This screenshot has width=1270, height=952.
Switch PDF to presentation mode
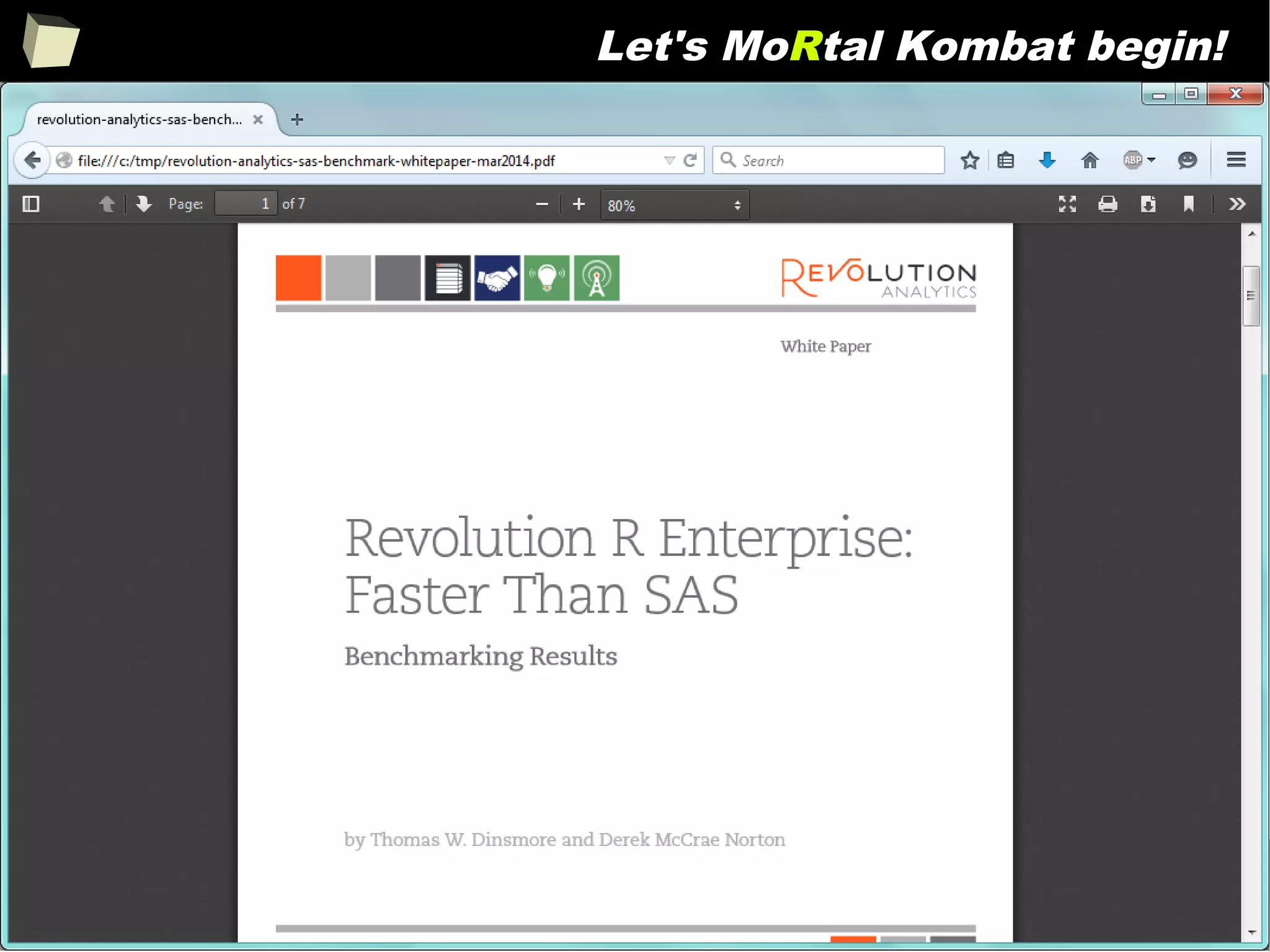pos(1067,204)
